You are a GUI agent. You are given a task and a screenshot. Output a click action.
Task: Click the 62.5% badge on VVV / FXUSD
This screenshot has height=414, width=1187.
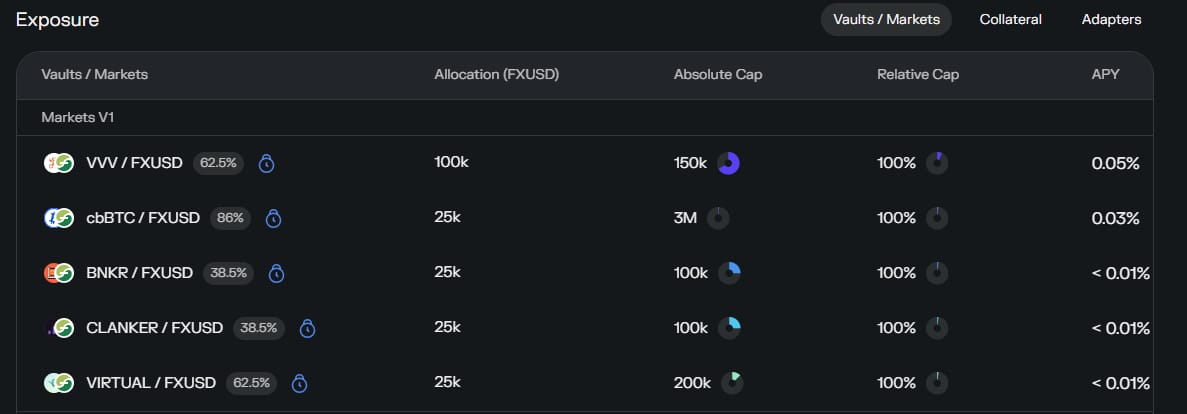(x=218, y=163)
